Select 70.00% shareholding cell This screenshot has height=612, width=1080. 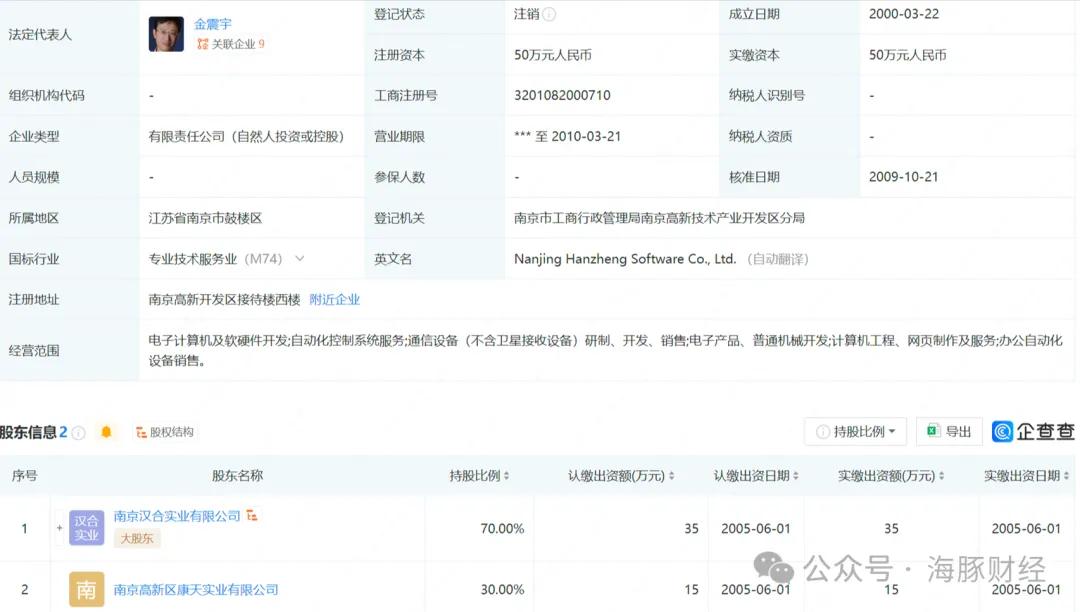502,529
